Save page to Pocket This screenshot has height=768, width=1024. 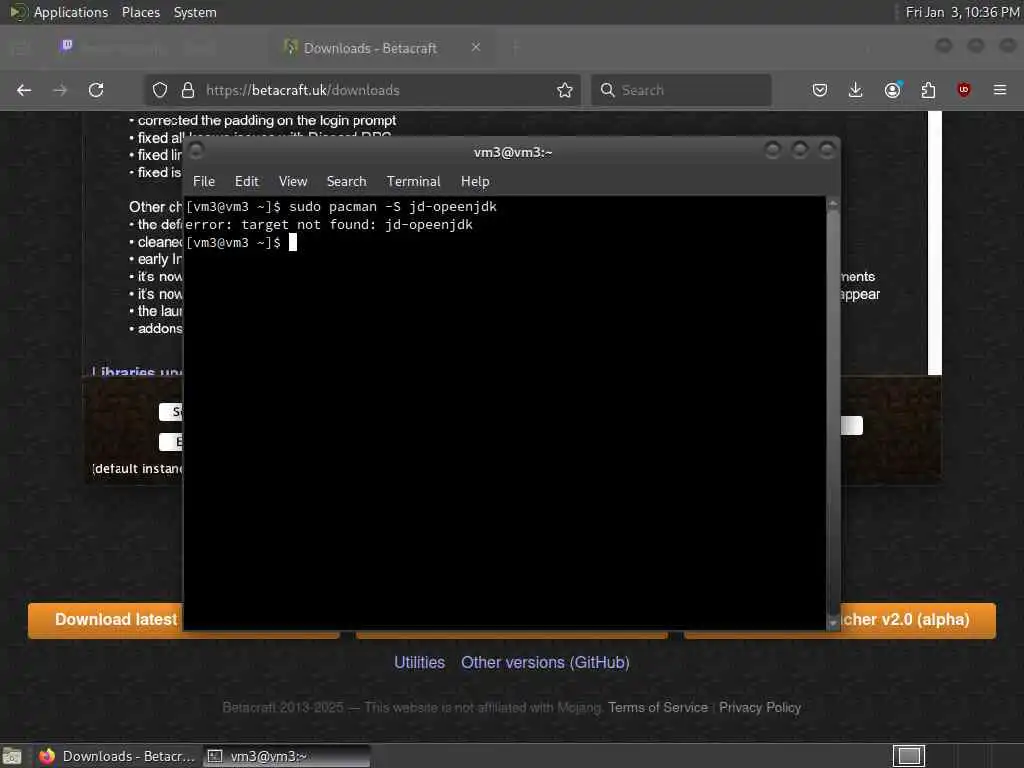[820, 90]
